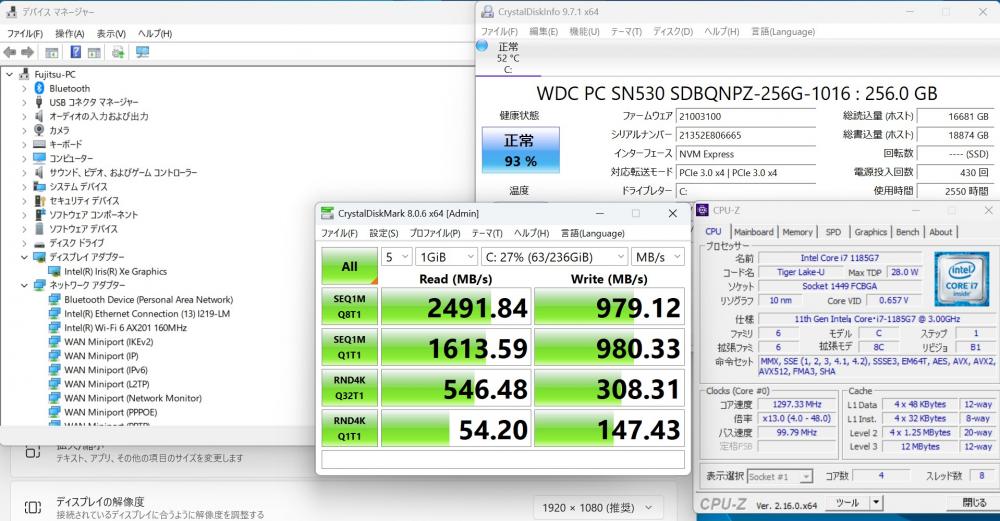Image resolution: width=1000 pixels, height=521 pixels.
Task: Click the Bluetooth icon in device tree
Action: [x=40, y=88]
